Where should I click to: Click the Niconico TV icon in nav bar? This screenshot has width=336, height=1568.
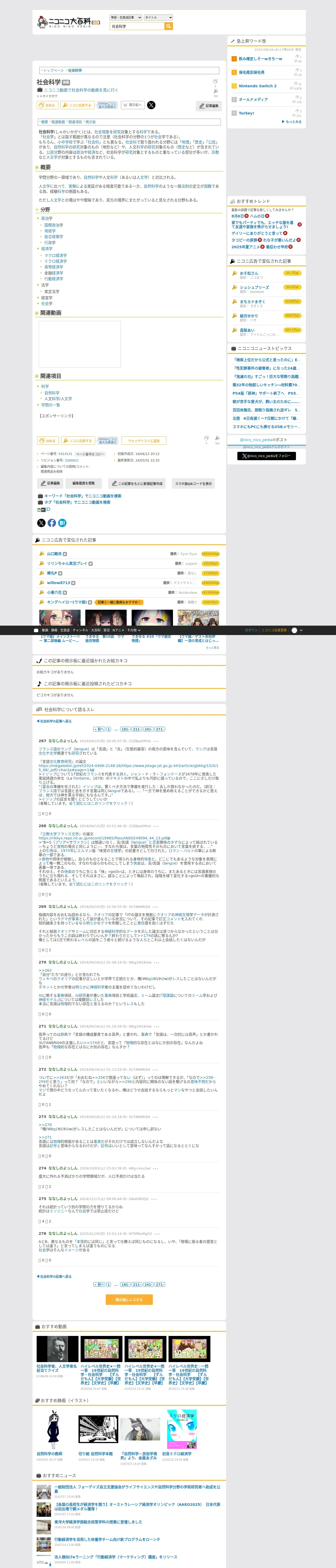[x=36, y=630]
